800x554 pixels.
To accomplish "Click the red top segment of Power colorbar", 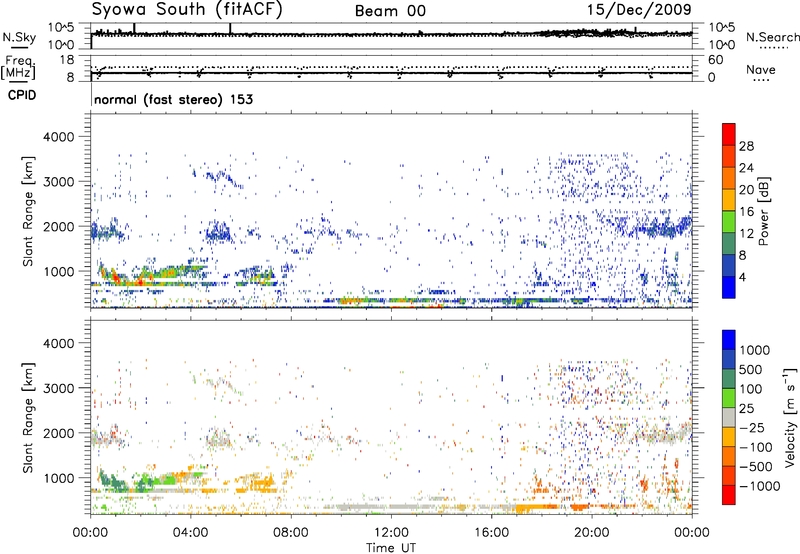I will click(x=729, y=134).
